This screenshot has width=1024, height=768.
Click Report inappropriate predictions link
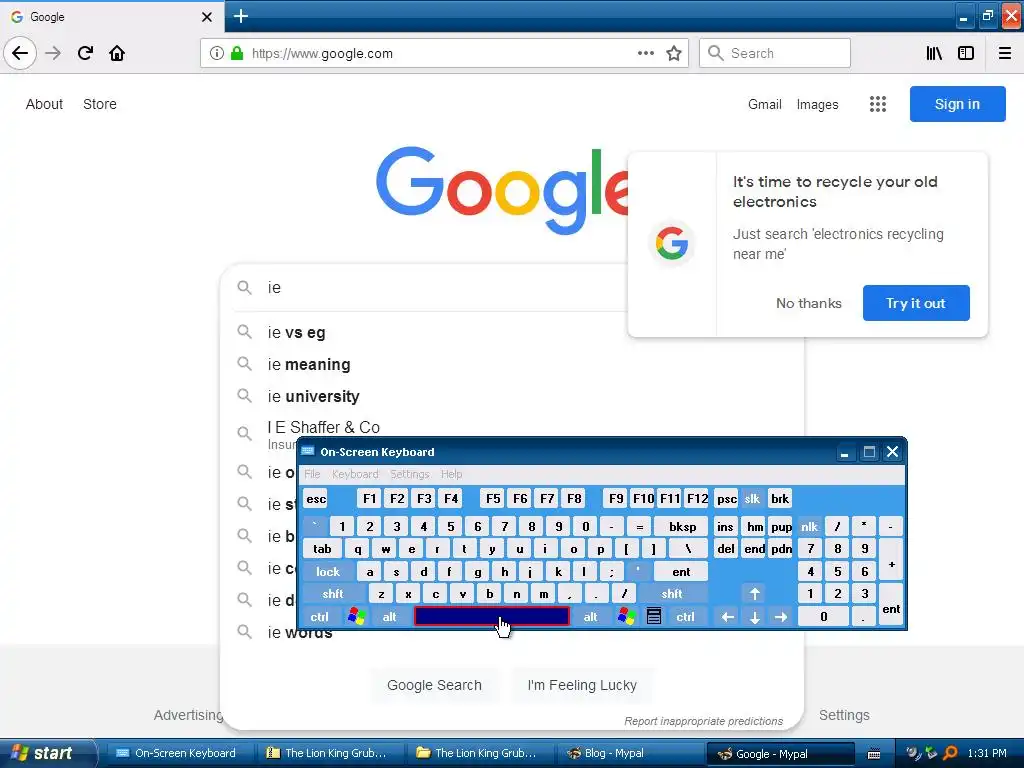pyautogui.click(x=703, y=721)
